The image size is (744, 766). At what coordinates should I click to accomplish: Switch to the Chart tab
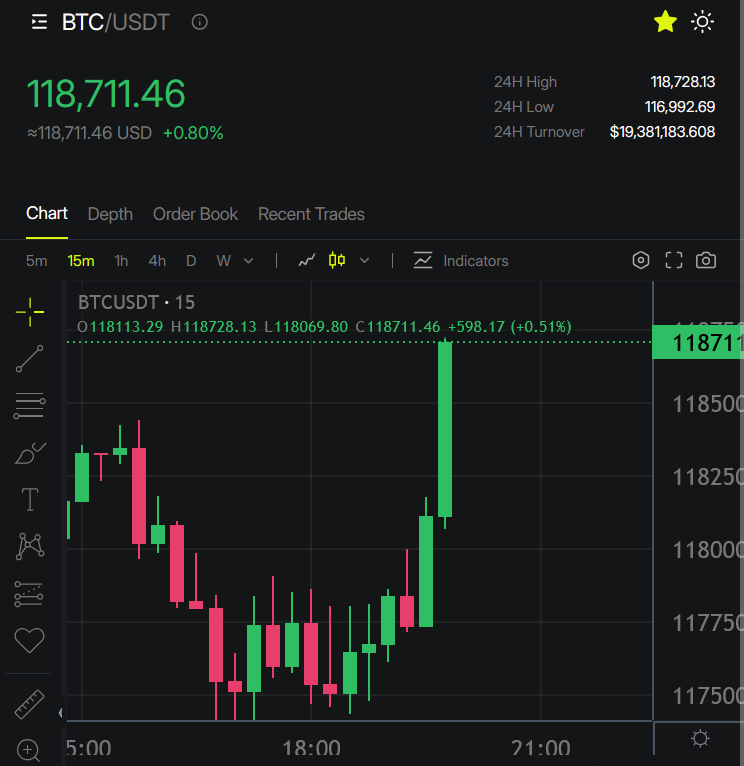tap(47, 213)
